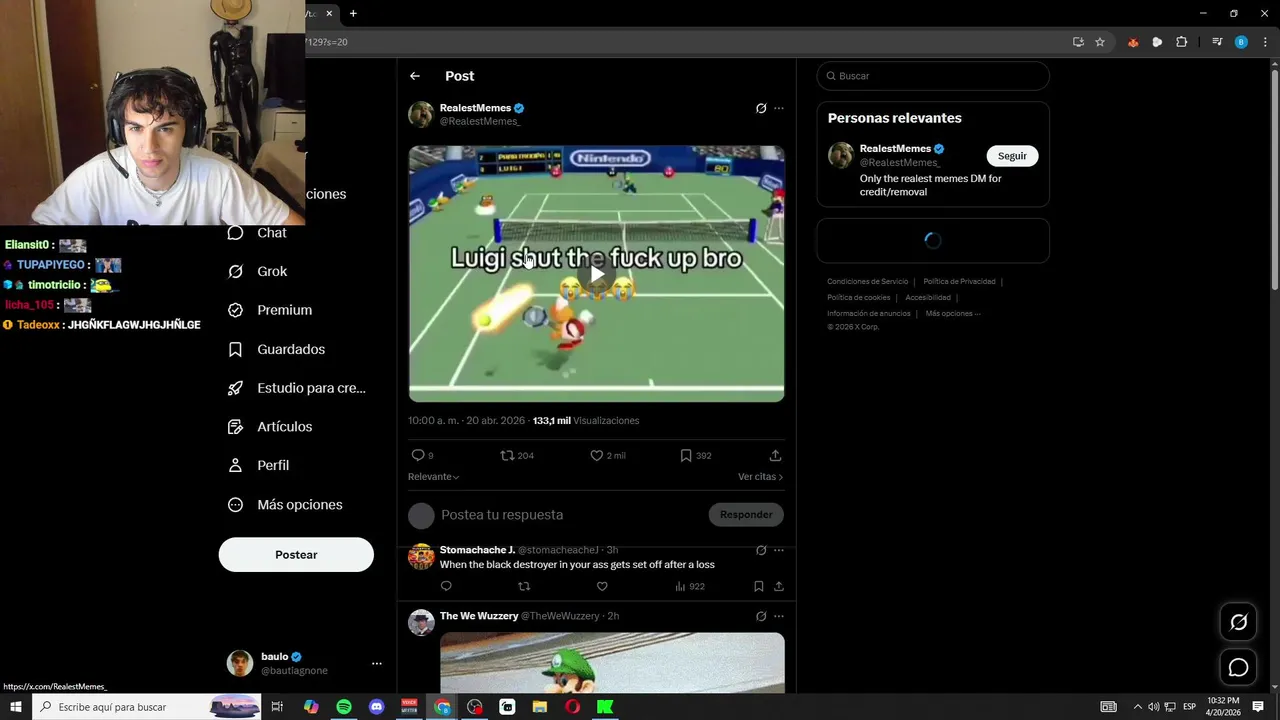Open Guardados in the sidebar
This screenshot has width=1280, height=720.
[x=277, y=349]
